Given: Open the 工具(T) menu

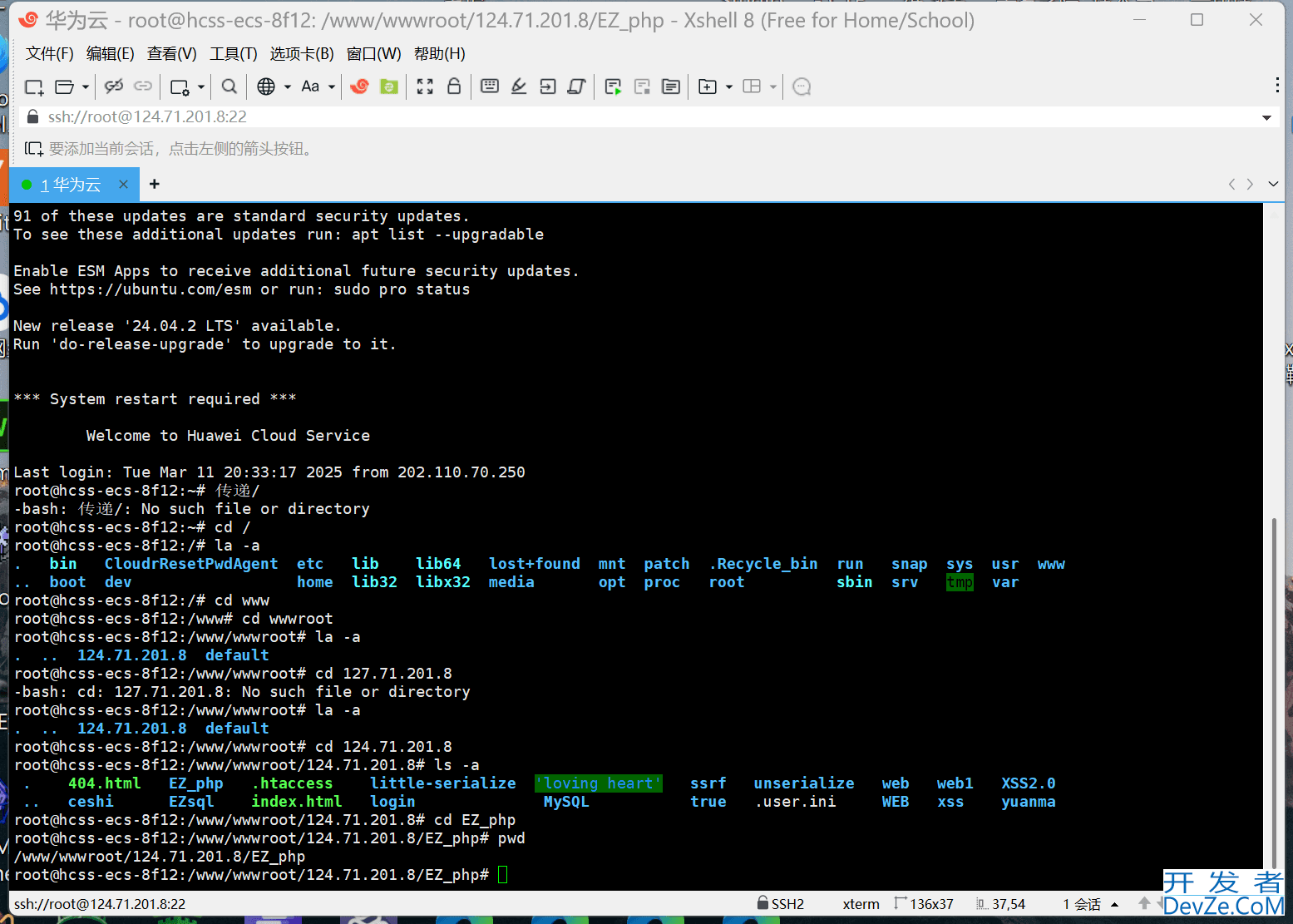Looking at the screenshot, I should tap(234, 54).
